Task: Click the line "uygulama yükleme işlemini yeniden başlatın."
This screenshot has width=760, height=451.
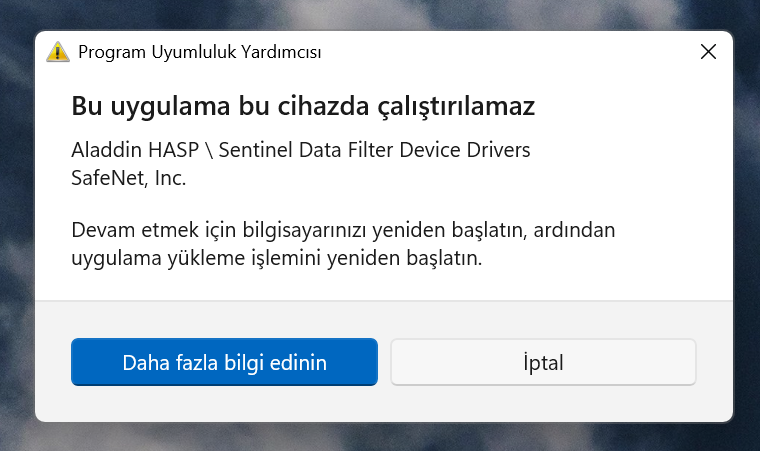Action: 277,258
